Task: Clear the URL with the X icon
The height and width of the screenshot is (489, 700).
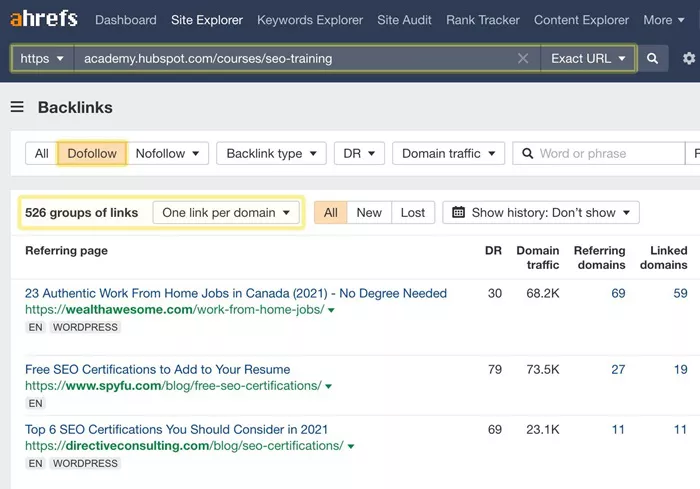Action: click(x=523, y=59)
